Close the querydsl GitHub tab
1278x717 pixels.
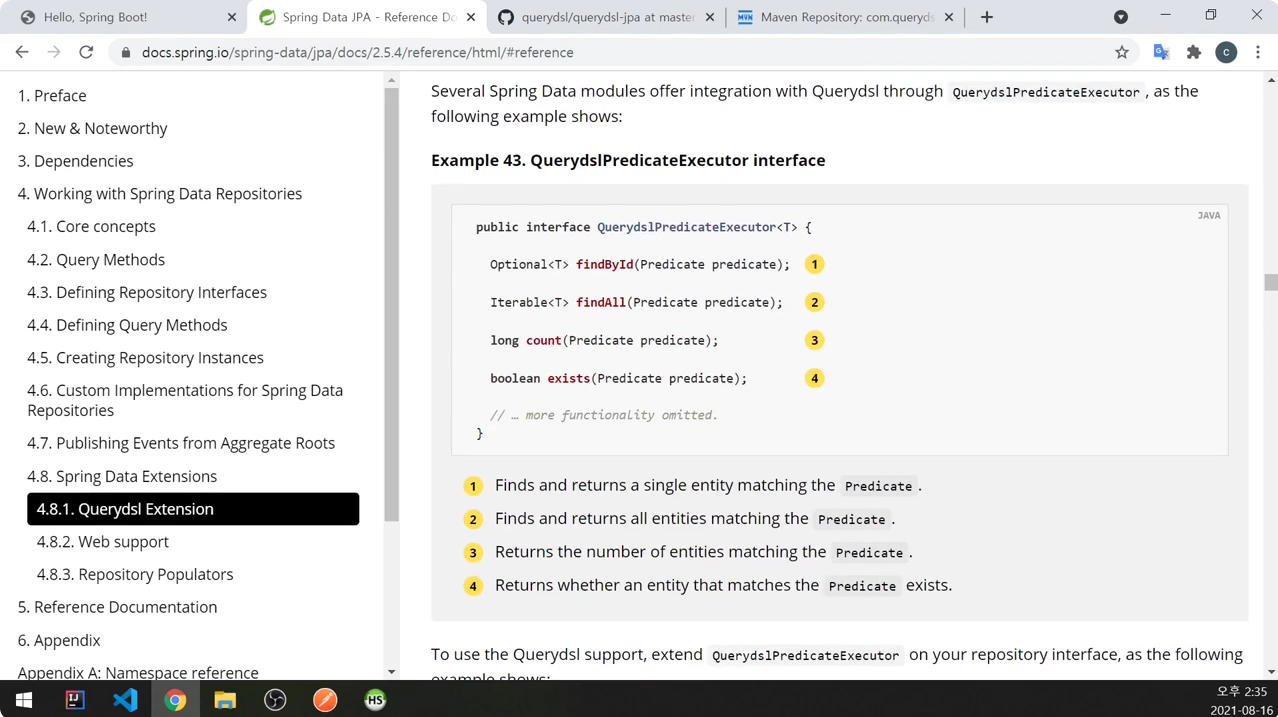[x=710, y=17]
